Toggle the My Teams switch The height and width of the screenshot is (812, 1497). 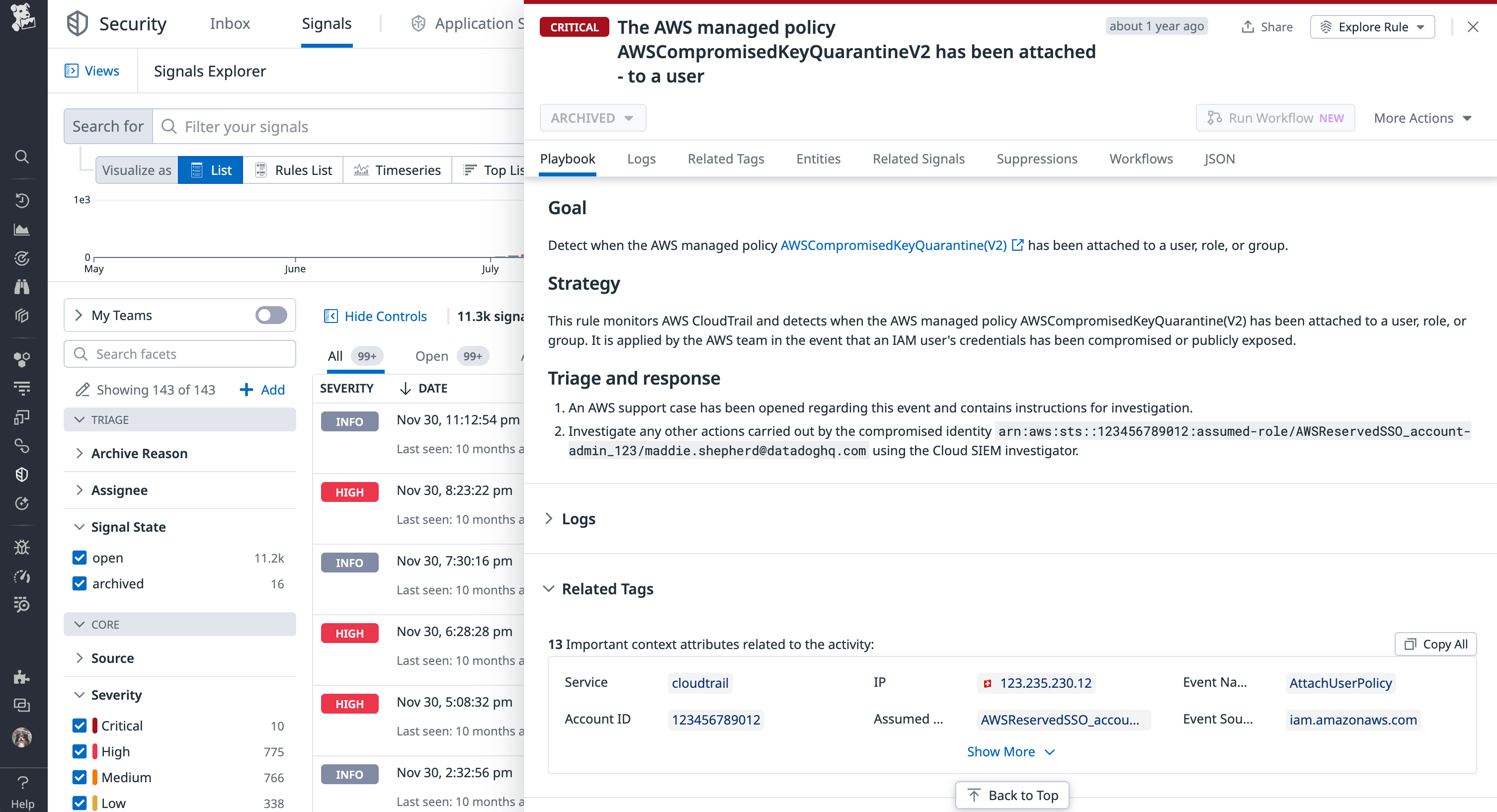tap(270, 315)
